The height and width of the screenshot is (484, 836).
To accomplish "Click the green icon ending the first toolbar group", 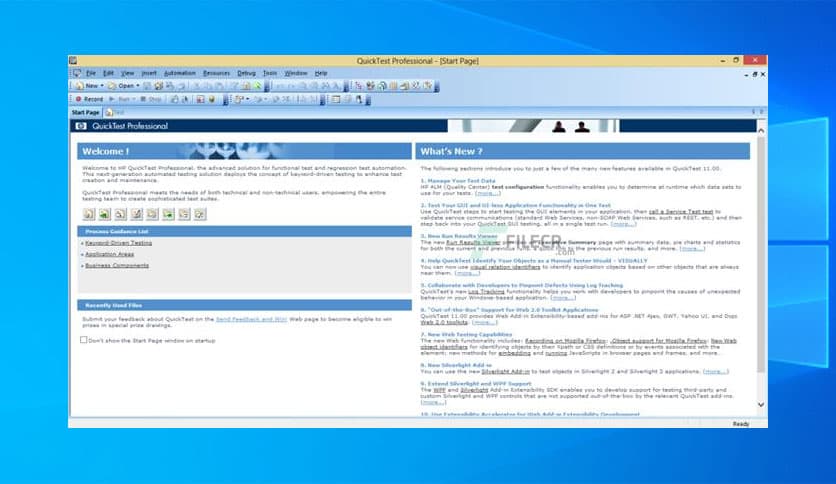I will (x=258, y=86).
